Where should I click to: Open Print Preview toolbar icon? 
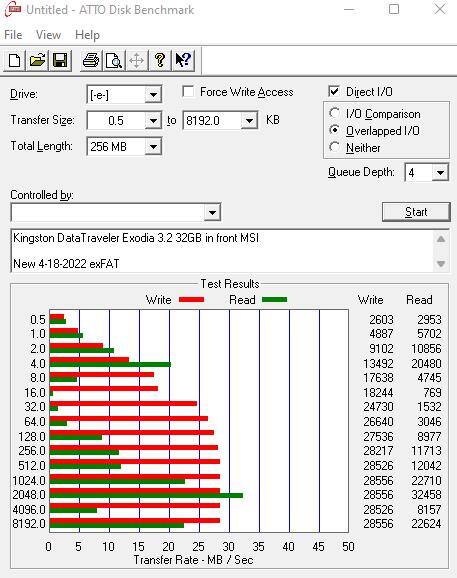(x=114, y=60)
